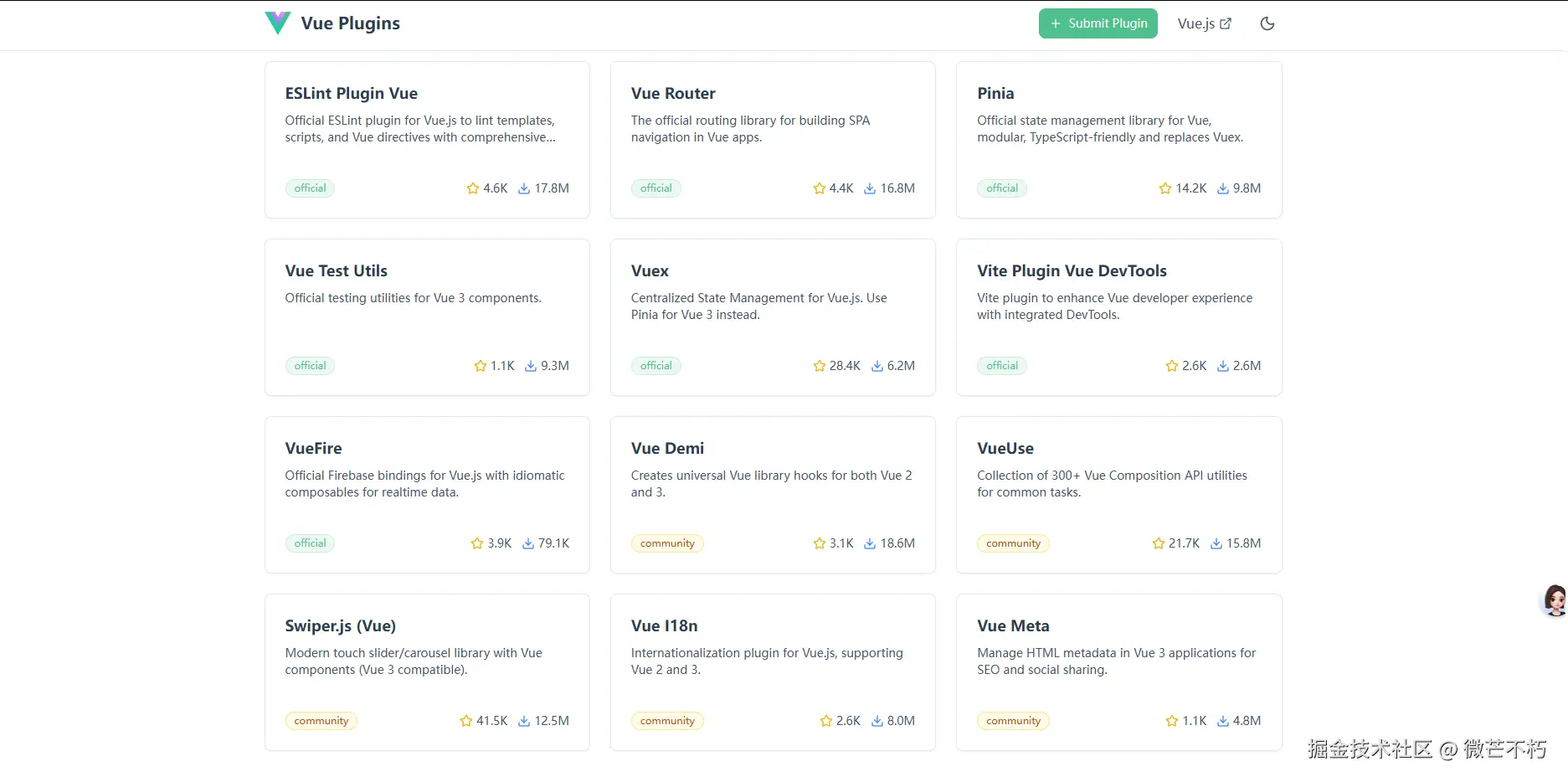
Task: Open the Vue I18n plugin card title
Action: pyautogui.click(x=664, y=626)
